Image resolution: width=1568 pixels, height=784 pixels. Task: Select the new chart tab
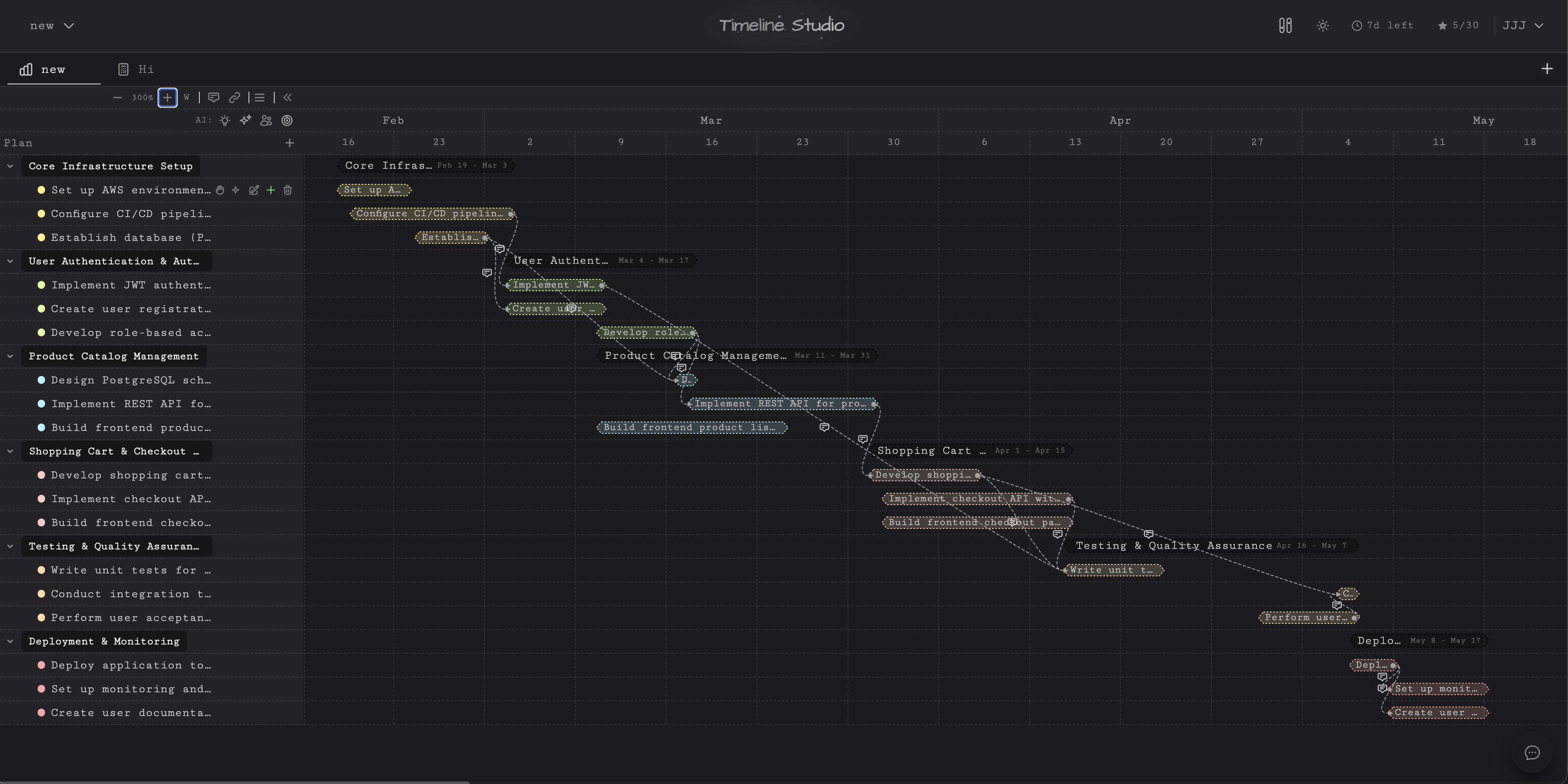(x=53, y=69)
